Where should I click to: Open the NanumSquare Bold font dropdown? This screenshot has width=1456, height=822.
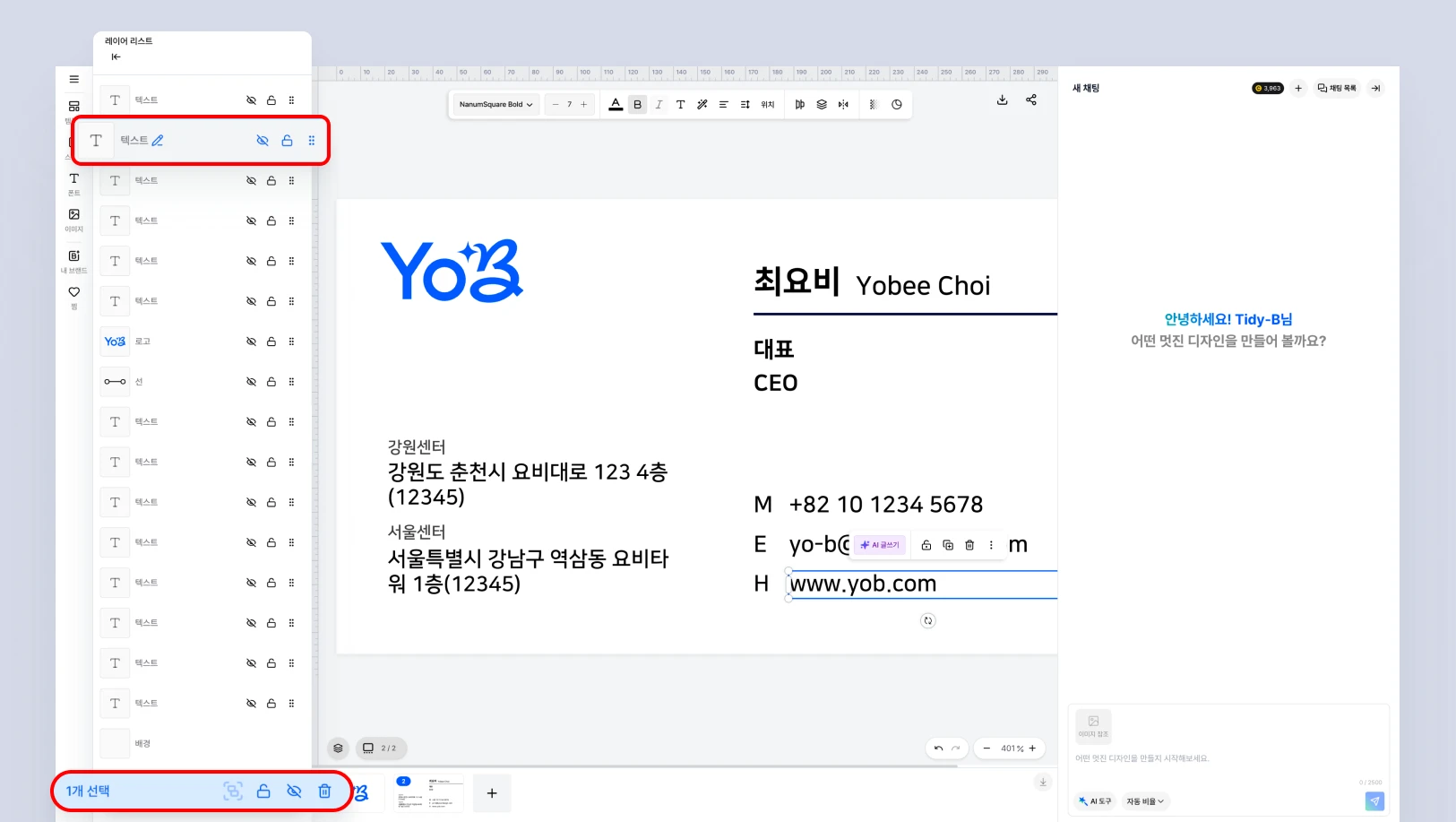[495, 105]
